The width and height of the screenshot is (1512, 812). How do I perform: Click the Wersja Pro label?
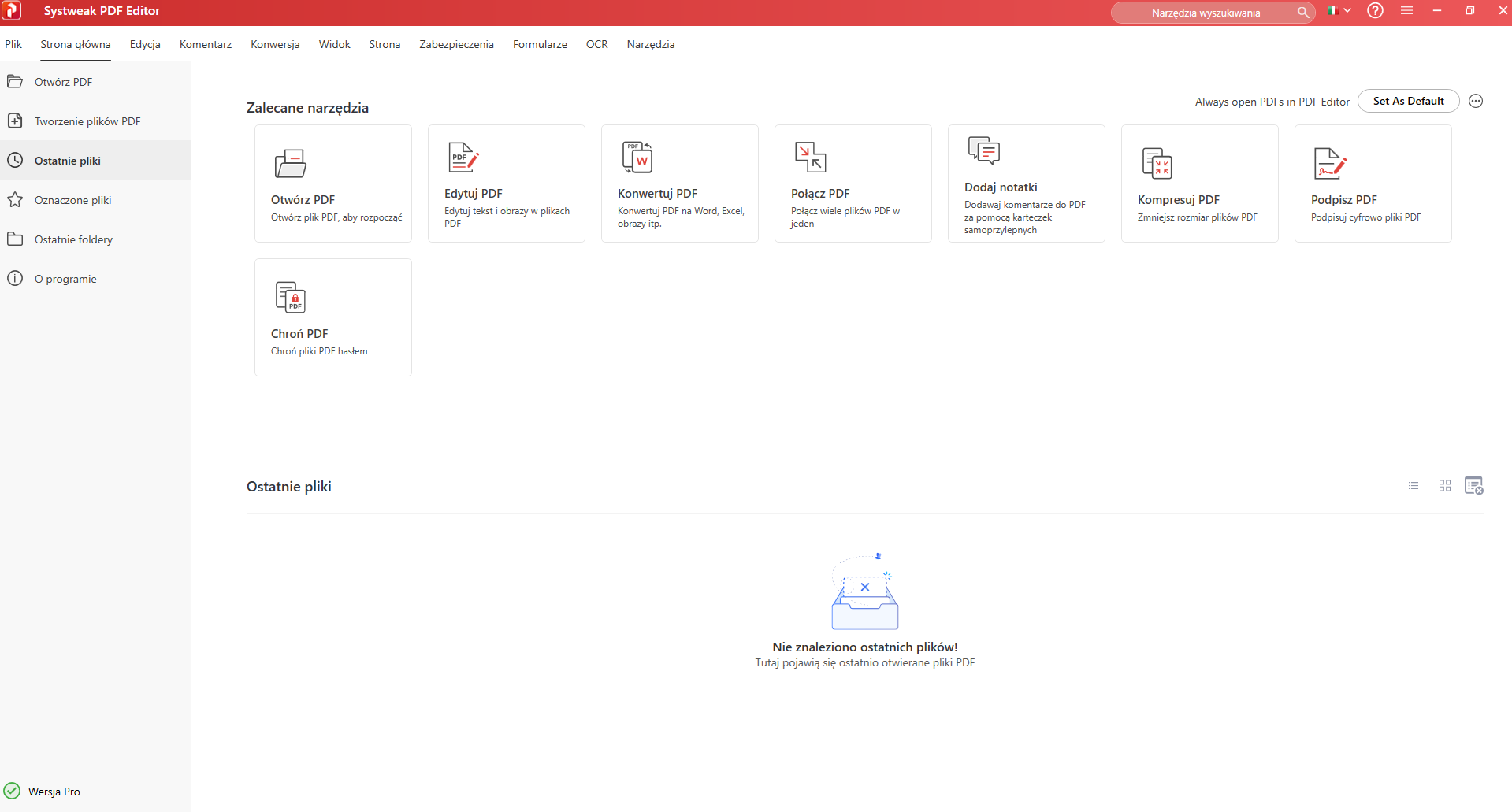click(x=54, y=792)
